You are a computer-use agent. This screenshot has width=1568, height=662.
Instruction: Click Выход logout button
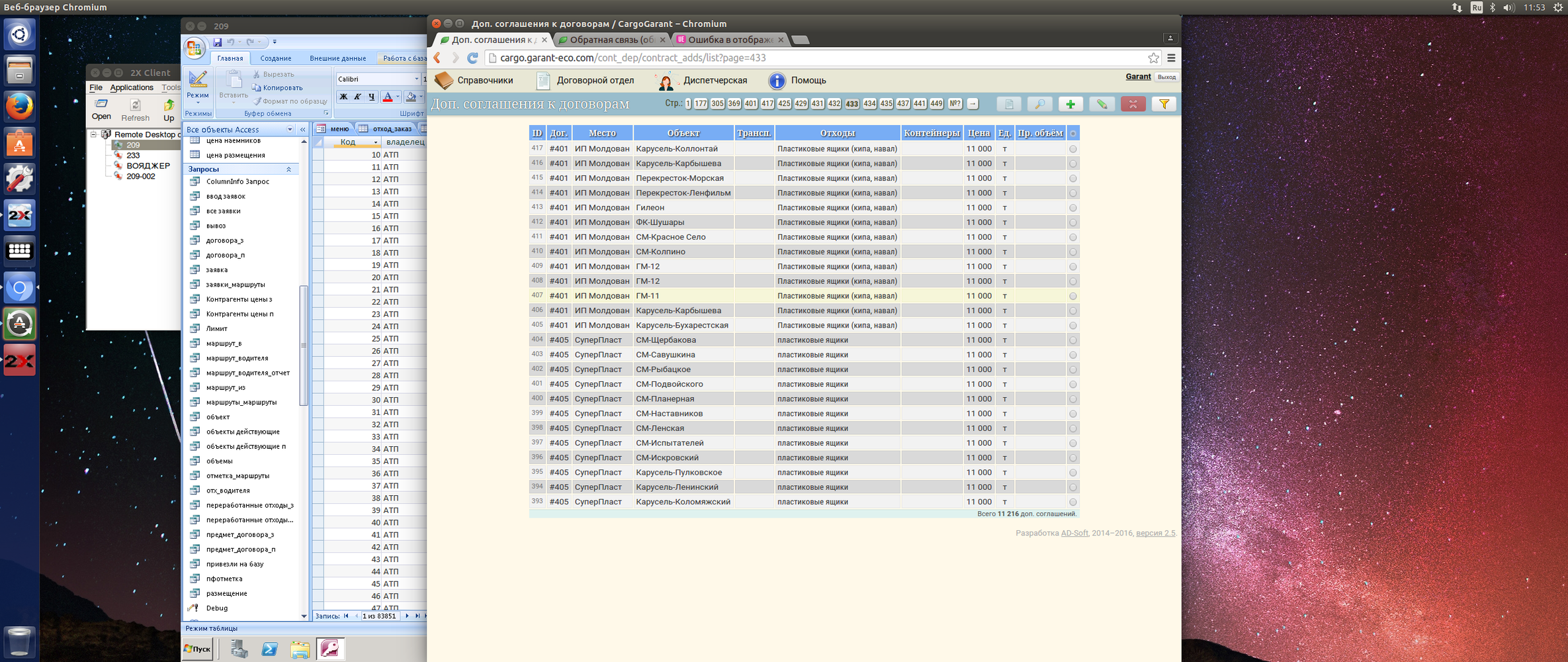pos(1166,77)
